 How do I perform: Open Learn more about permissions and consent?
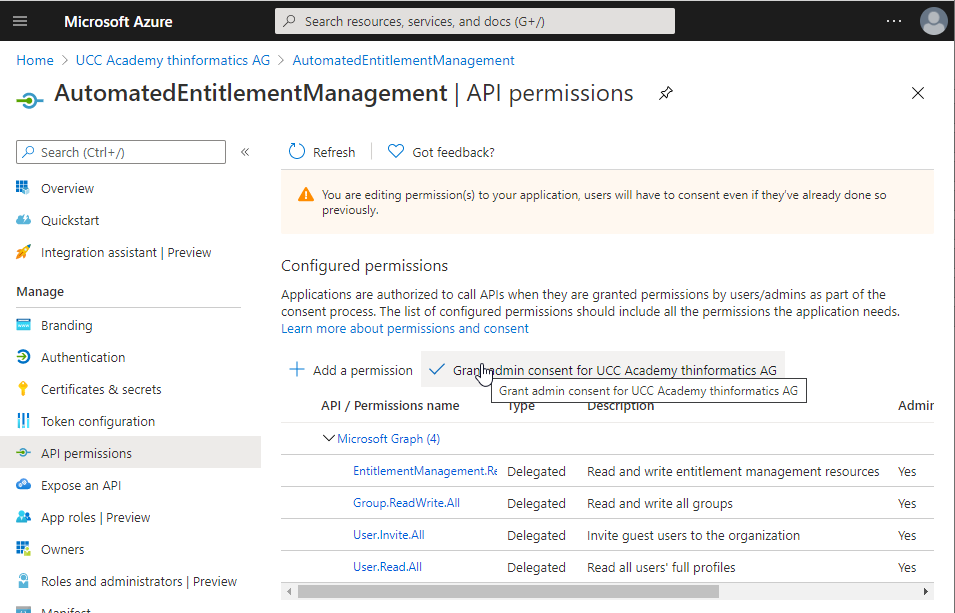404,328
